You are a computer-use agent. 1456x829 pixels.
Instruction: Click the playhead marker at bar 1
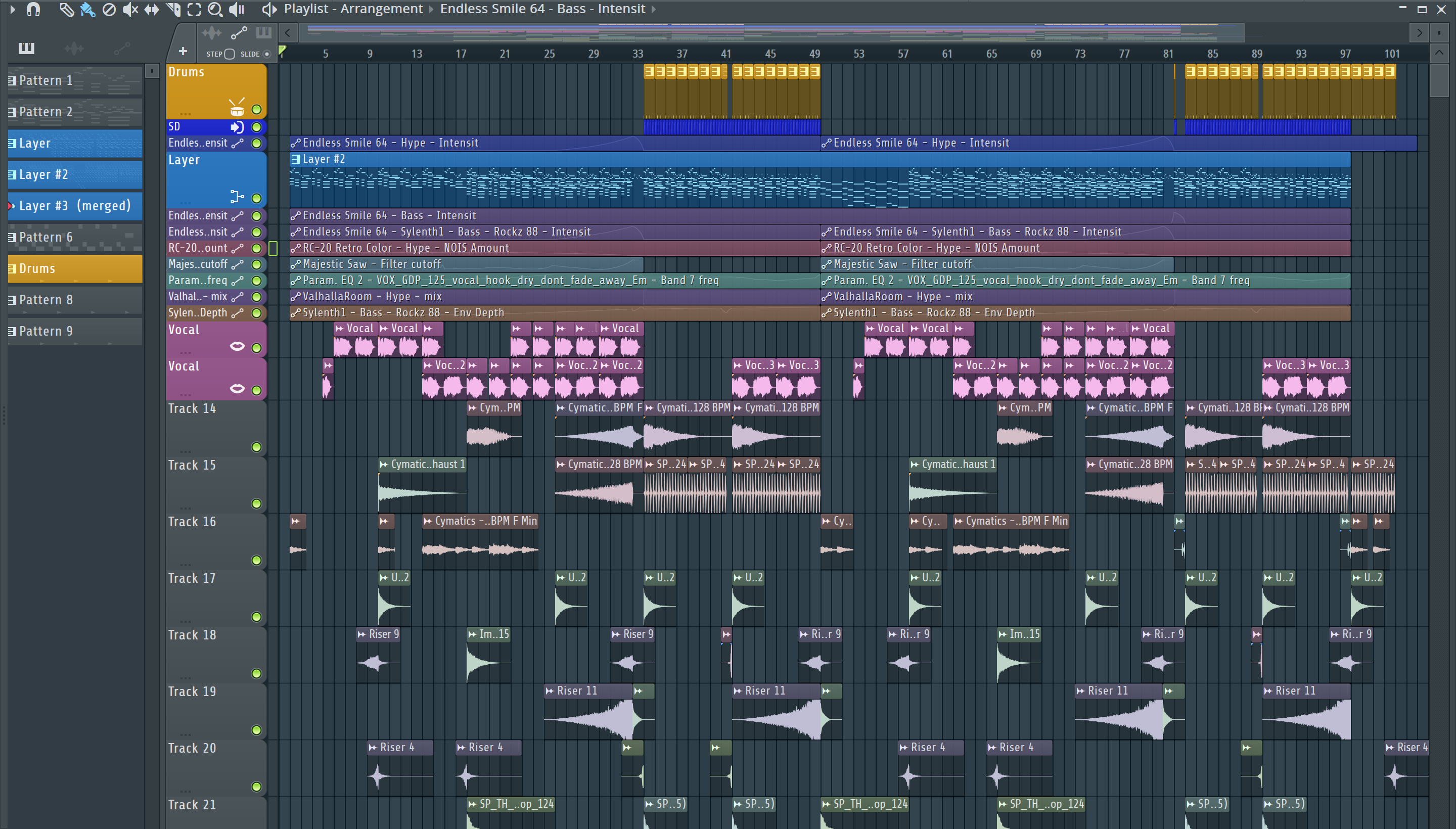(283, 51)
